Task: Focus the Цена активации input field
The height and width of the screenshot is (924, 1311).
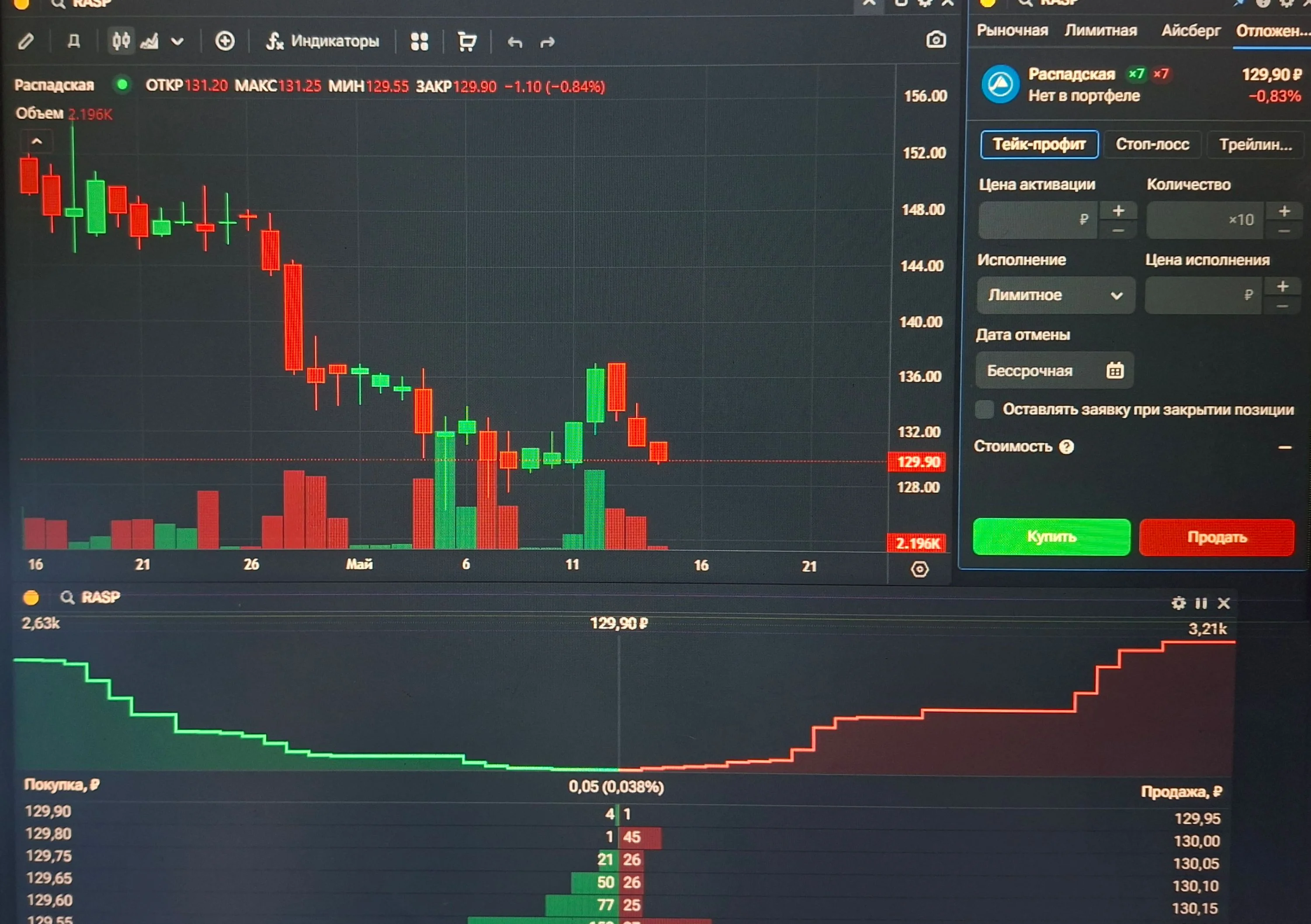Action: coord(1037,220)
